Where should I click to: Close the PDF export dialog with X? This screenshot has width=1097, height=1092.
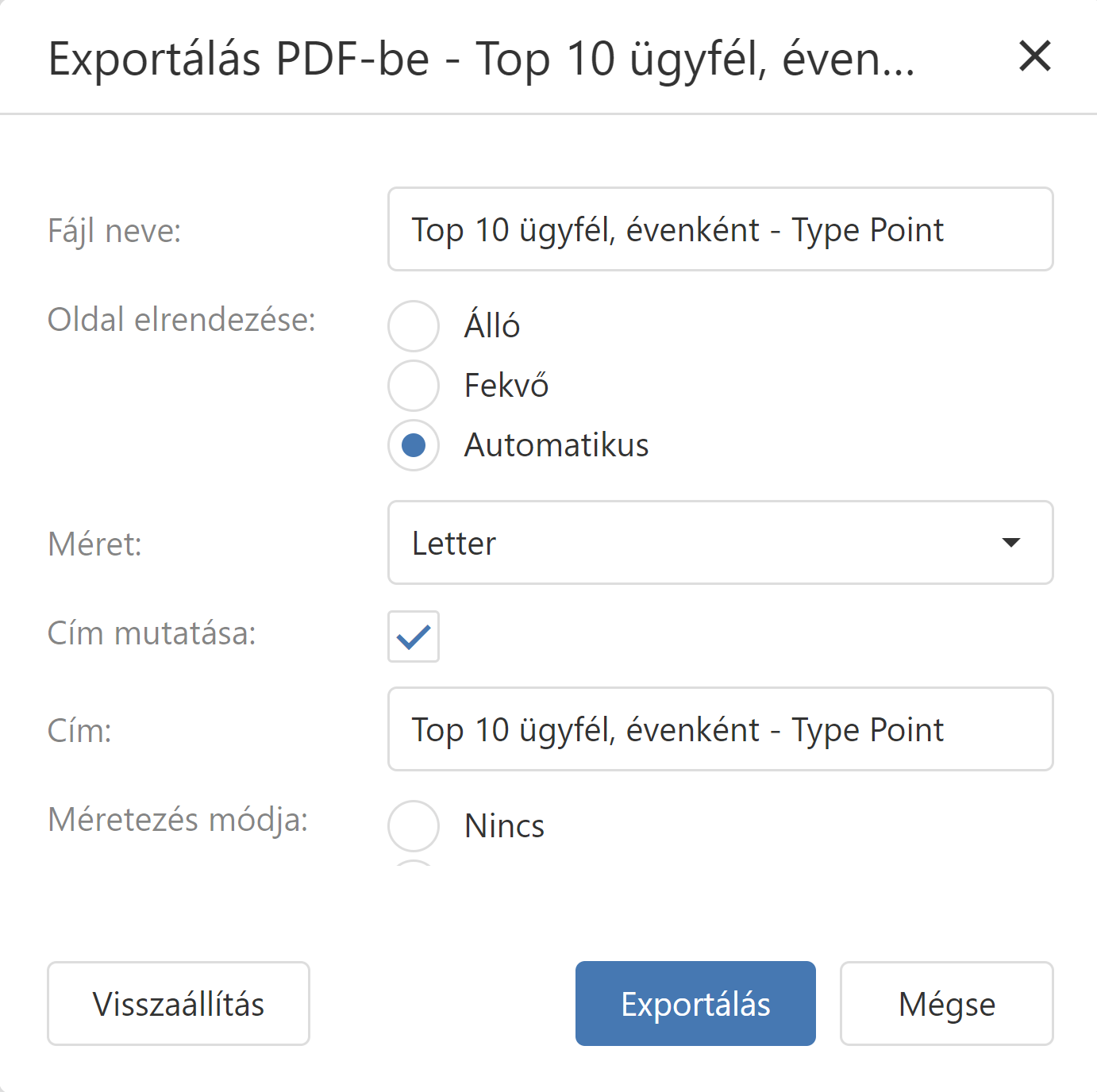click(1034, 56)
